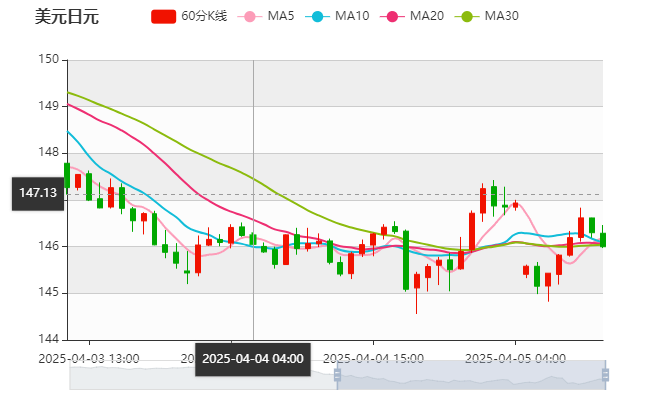Click the 2025-04-05 04:00 x-axis label
Image resolution: width=670 pixels, height=400 pixels.
[517, 358]
